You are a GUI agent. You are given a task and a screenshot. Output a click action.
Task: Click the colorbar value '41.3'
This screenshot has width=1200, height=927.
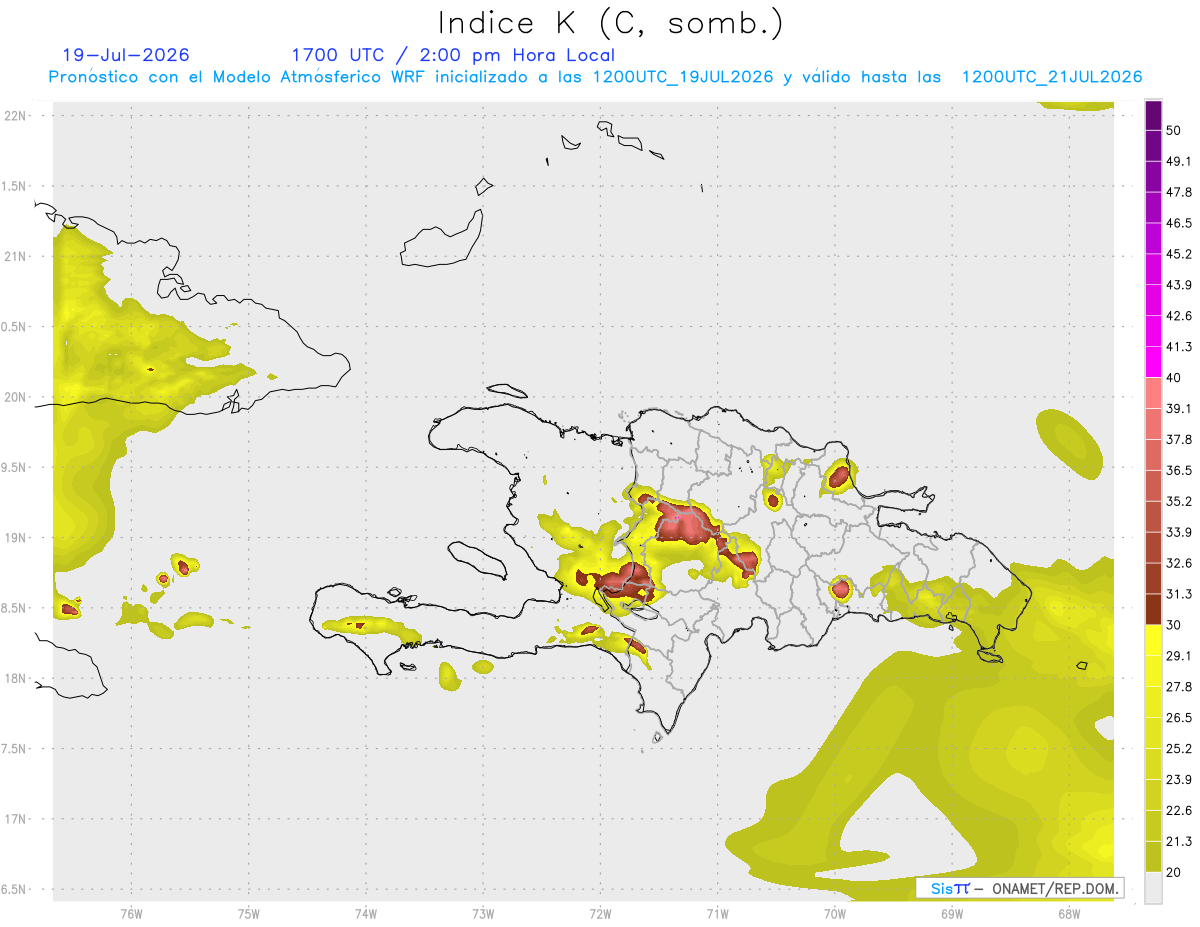point(1179,347)
